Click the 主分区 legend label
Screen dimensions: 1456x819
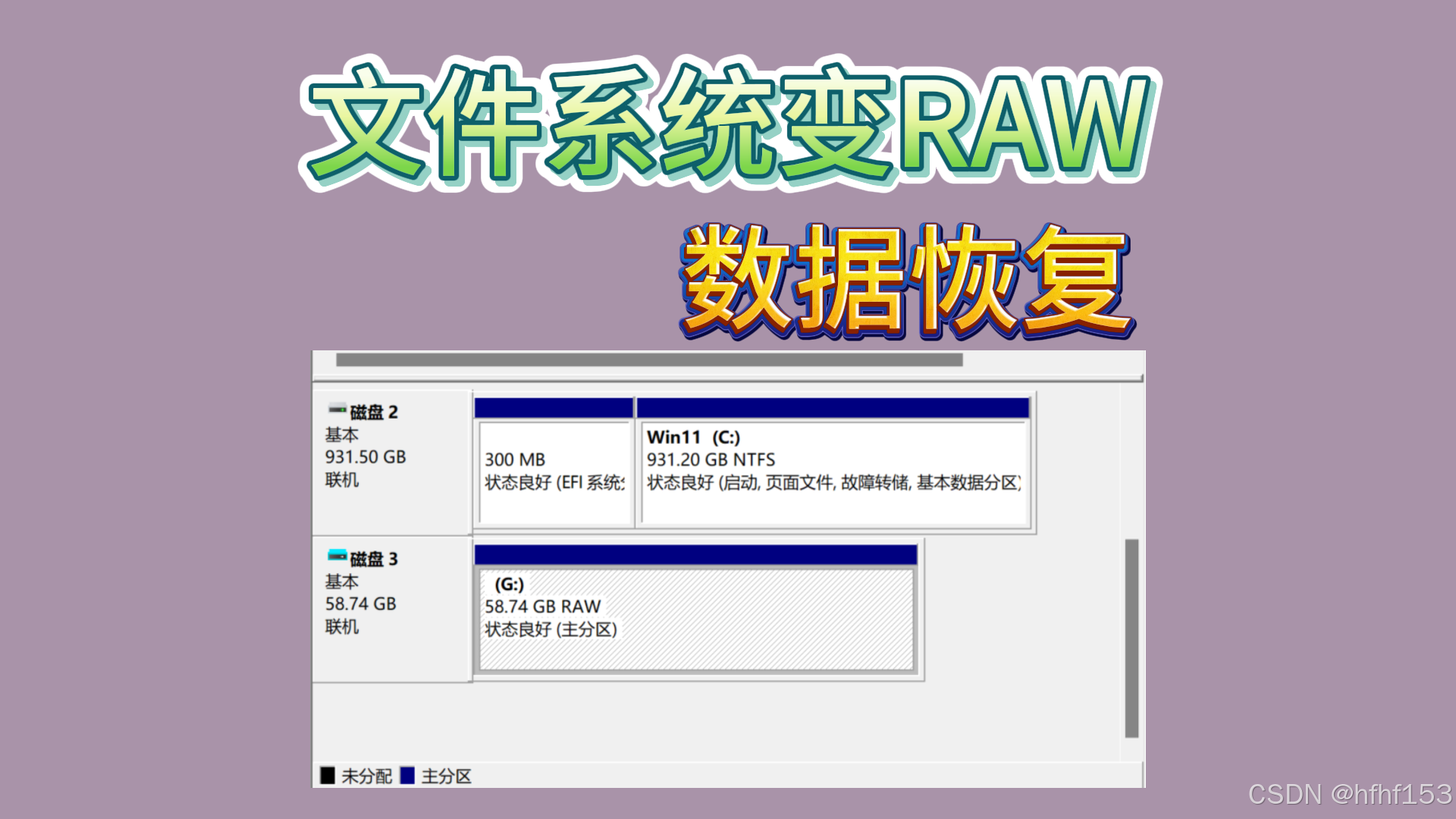(447, 776)
